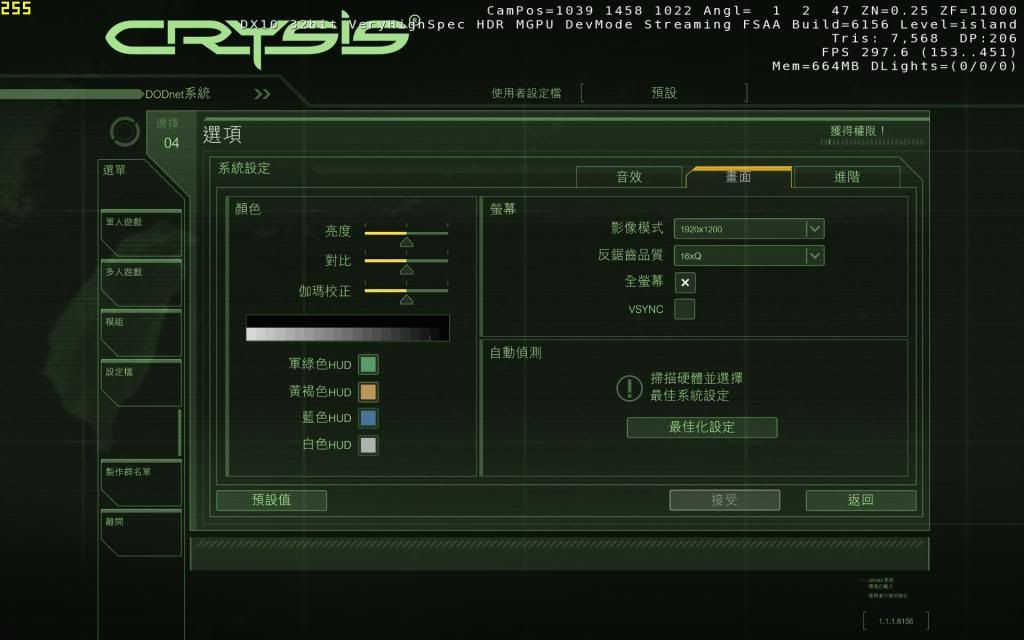Open the 影像模式 resolution dropdown

[814, 229]
